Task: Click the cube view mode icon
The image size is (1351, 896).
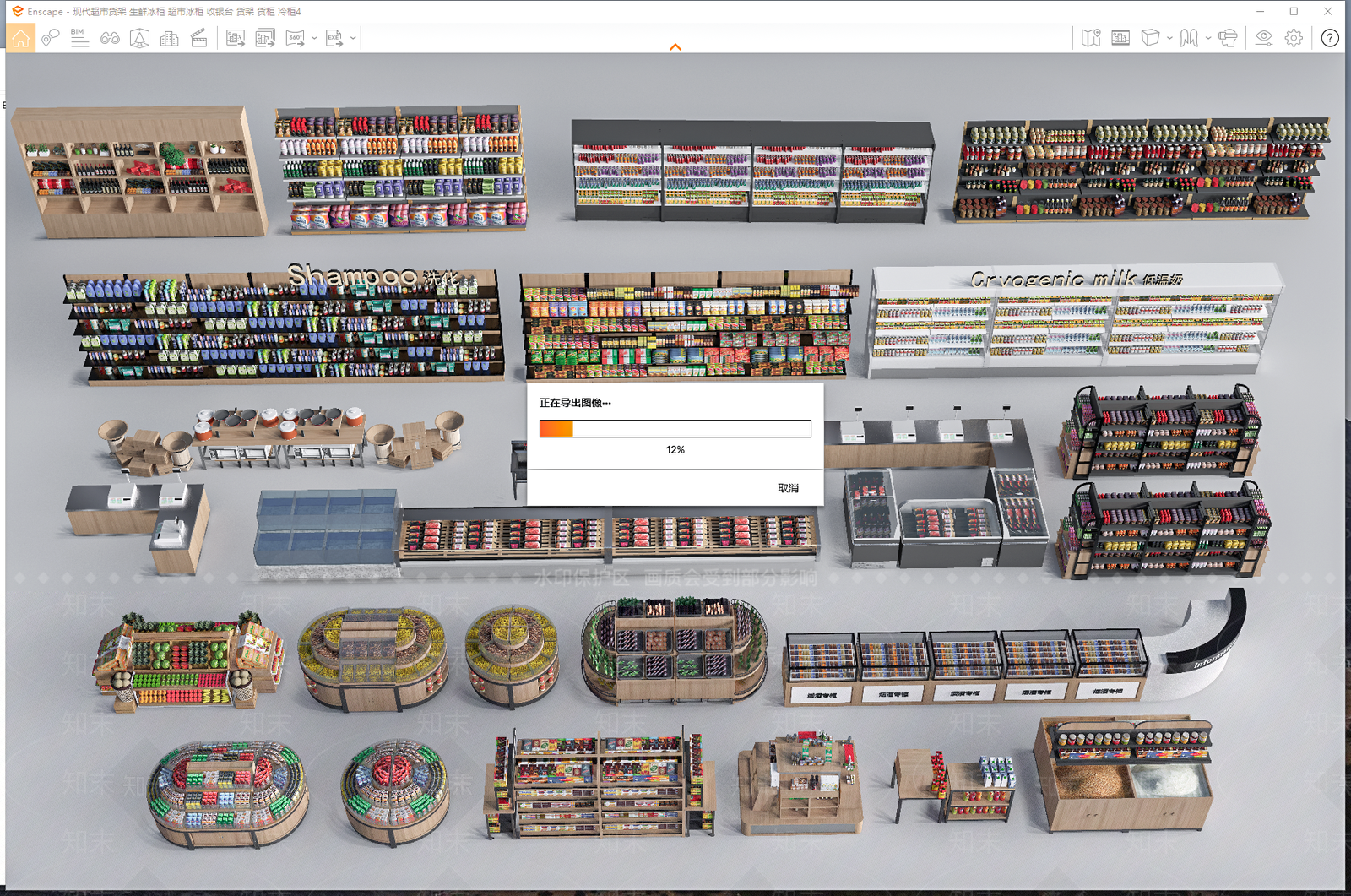Action: point(1150,38)
